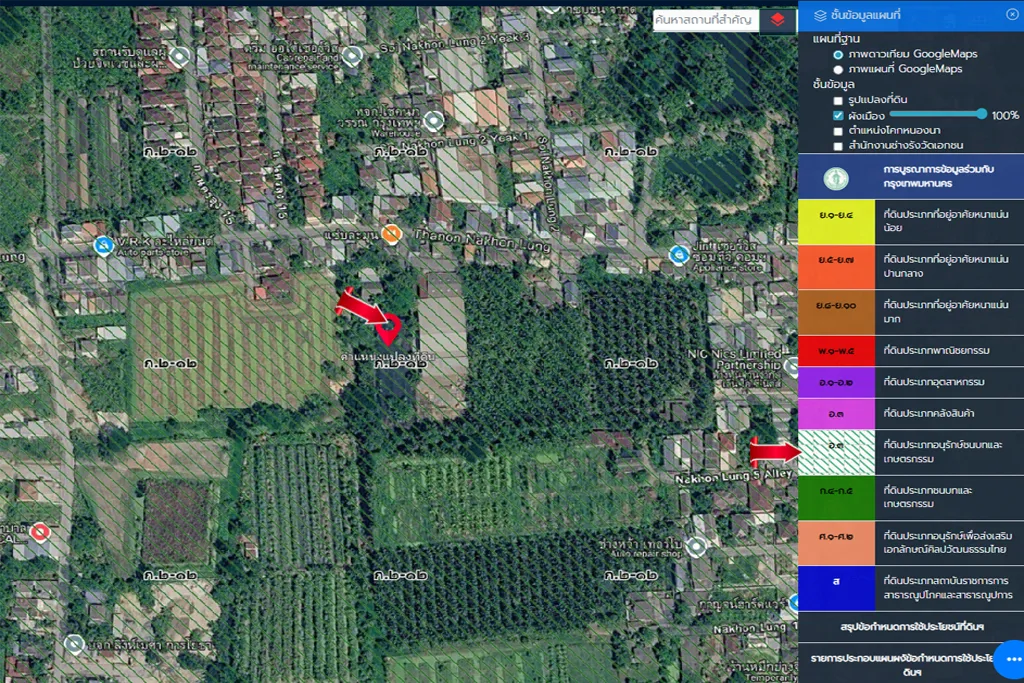Click the warehouse marker near Nakhon Lung 2 Yeak 1

433,121
